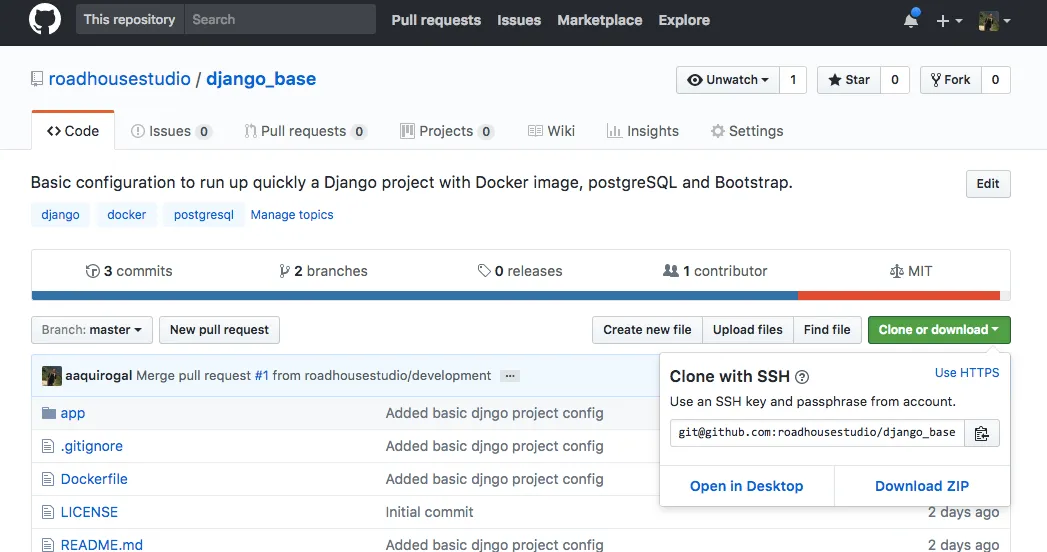The width and height of the screenshot is (1047, 552).
Task: Open the user avatar menu
Action: point(994,21)
